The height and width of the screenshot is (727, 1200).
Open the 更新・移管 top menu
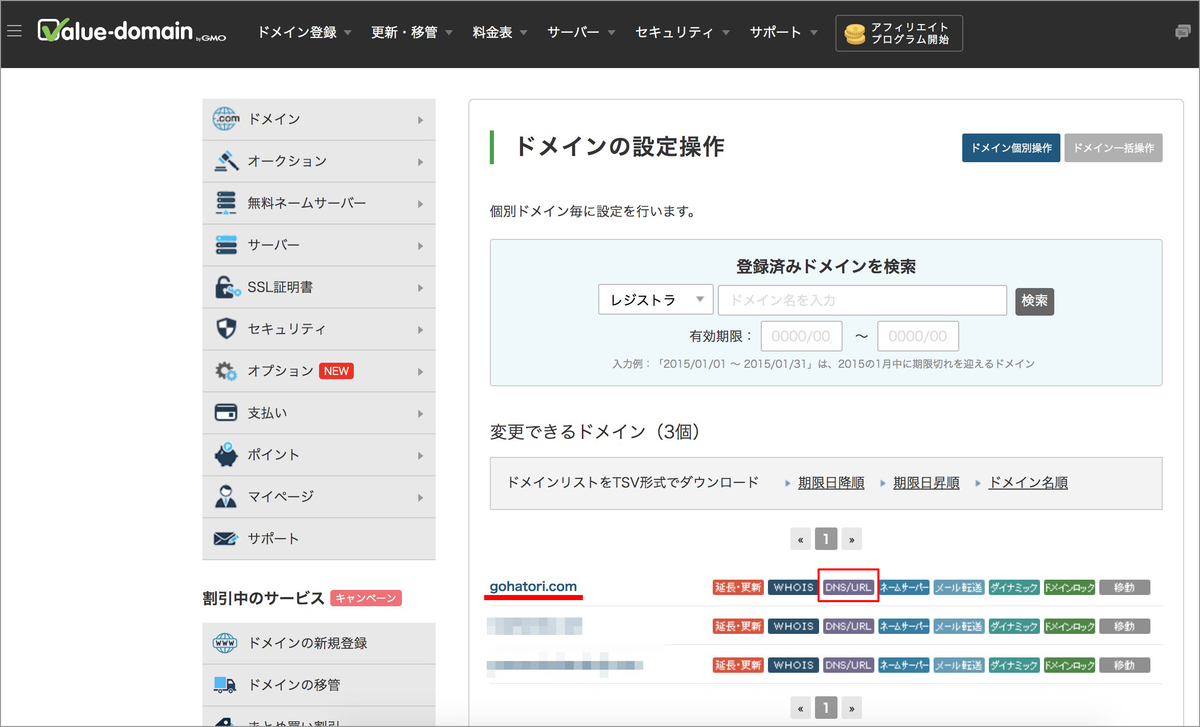tap(414, 32)
